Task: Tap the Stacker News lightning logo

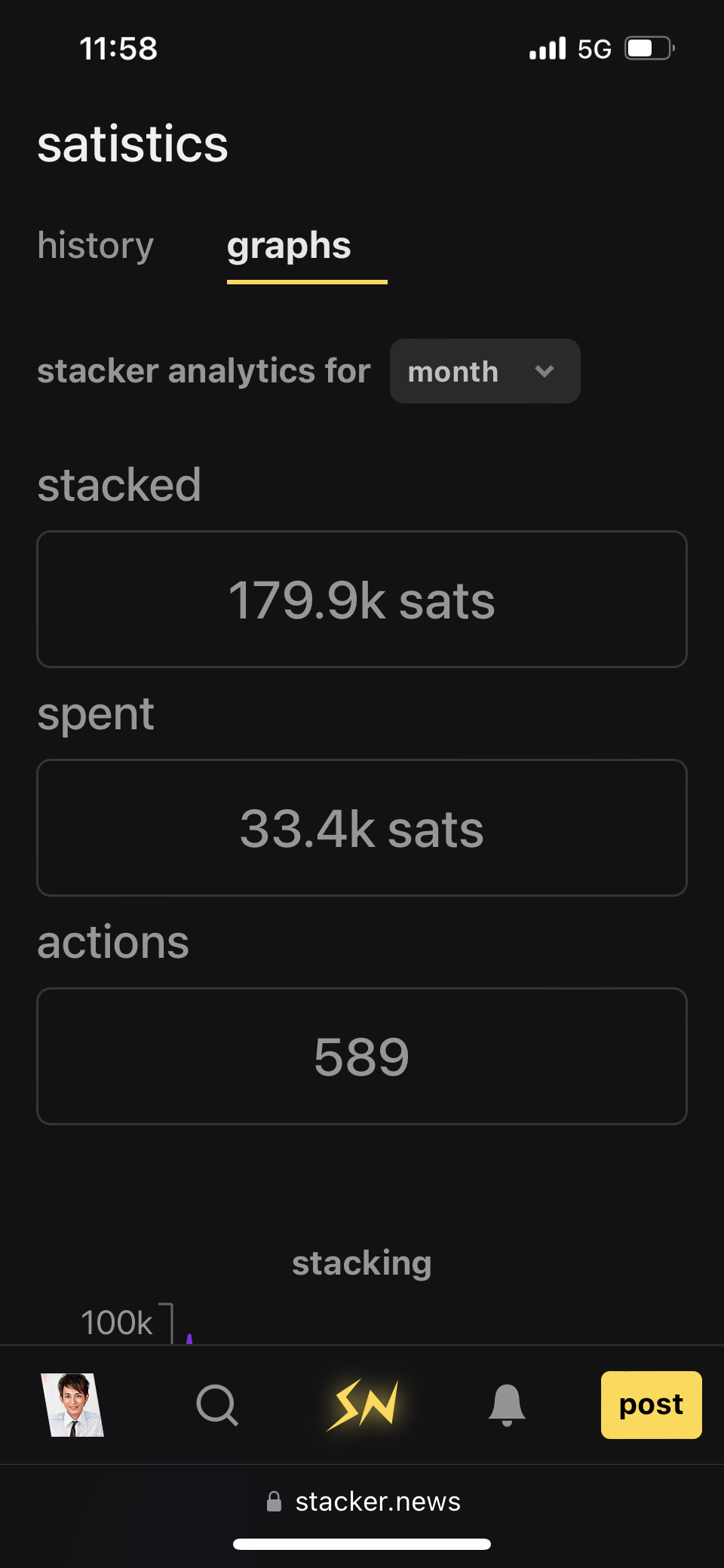Action: click(363, 1404)
